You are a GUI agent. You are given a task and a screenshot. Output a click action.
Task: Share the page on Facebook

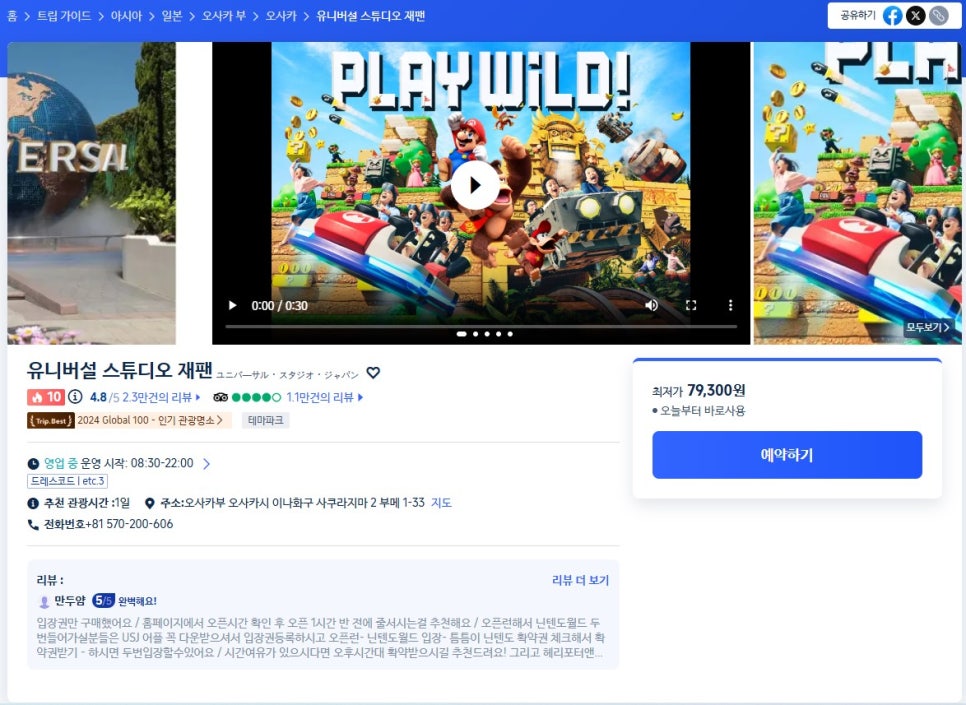pyautogui.click(x=892, y=15)
